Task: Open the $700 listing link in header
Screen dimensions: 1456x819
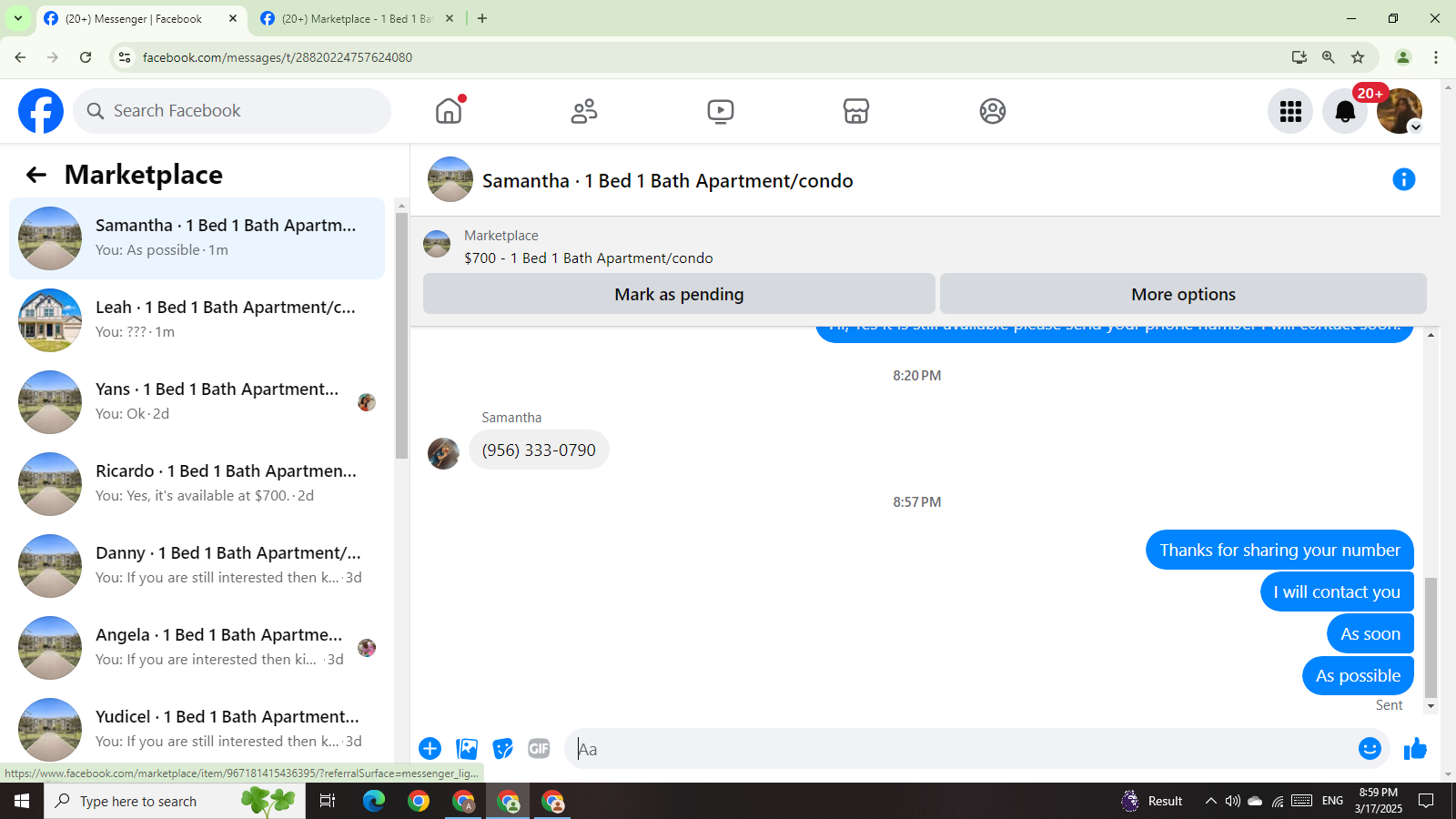Action: tap(588, 258)
